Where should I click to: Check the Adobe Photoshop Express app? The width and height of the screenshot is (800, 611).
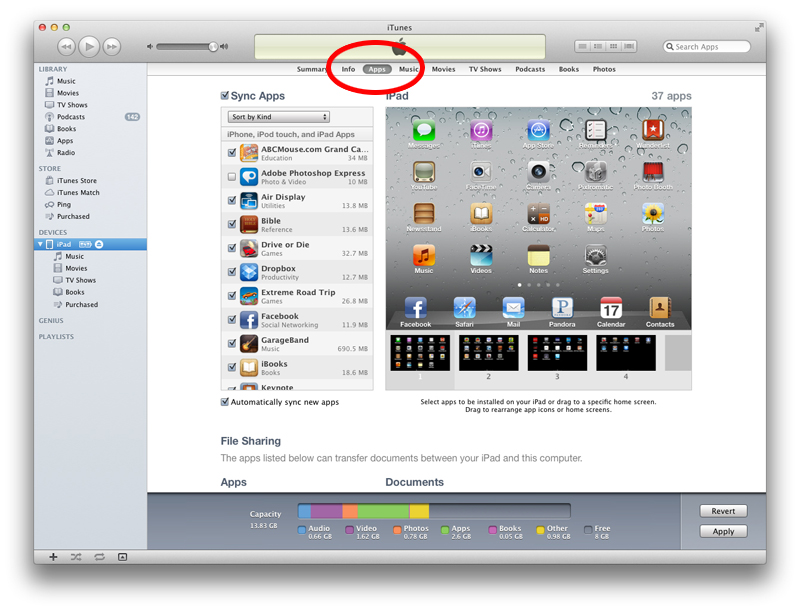coord(232,176)
